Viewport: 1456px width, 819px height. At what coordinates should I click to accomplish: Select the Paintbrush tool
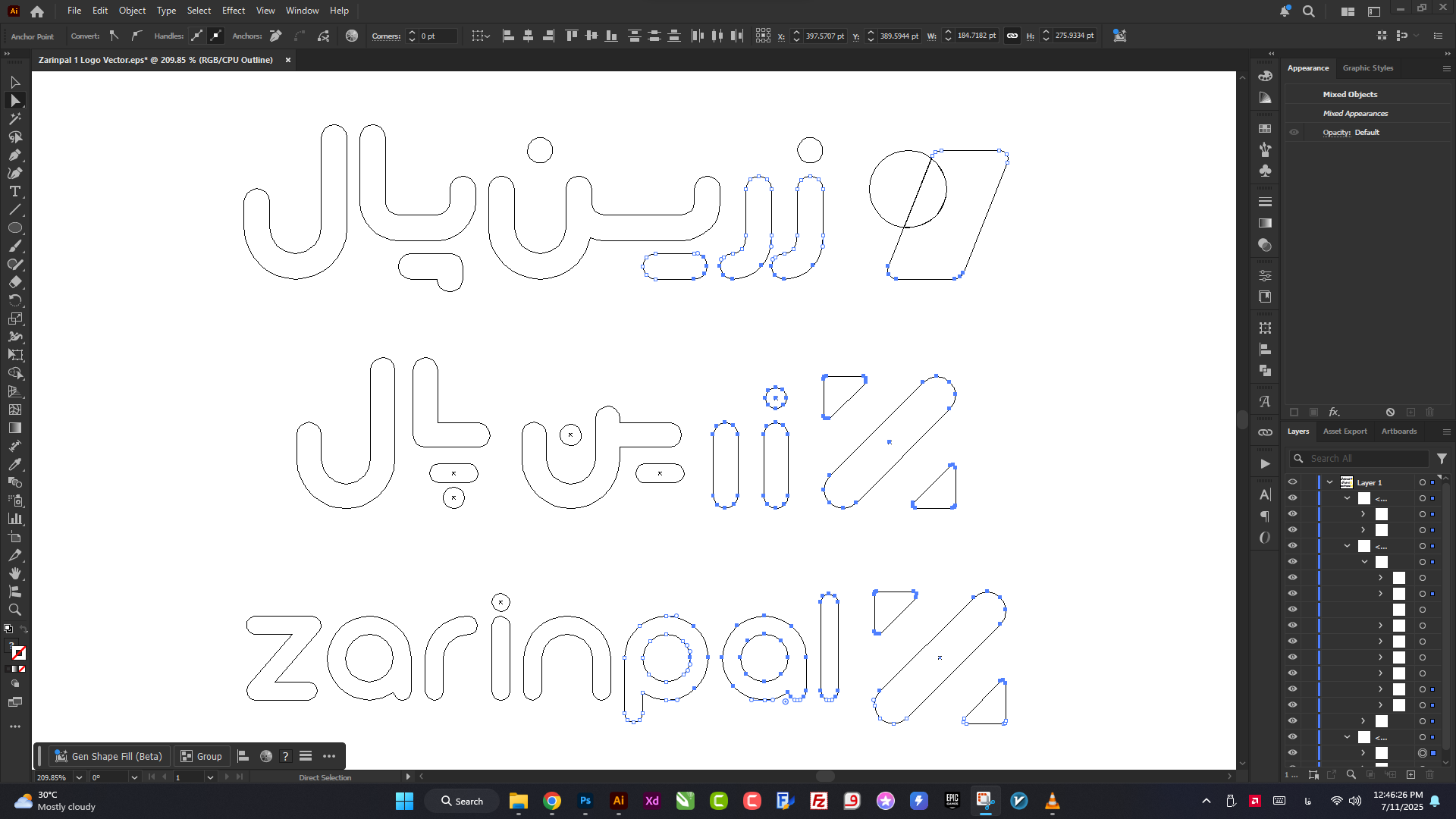(x=15, y=246)
